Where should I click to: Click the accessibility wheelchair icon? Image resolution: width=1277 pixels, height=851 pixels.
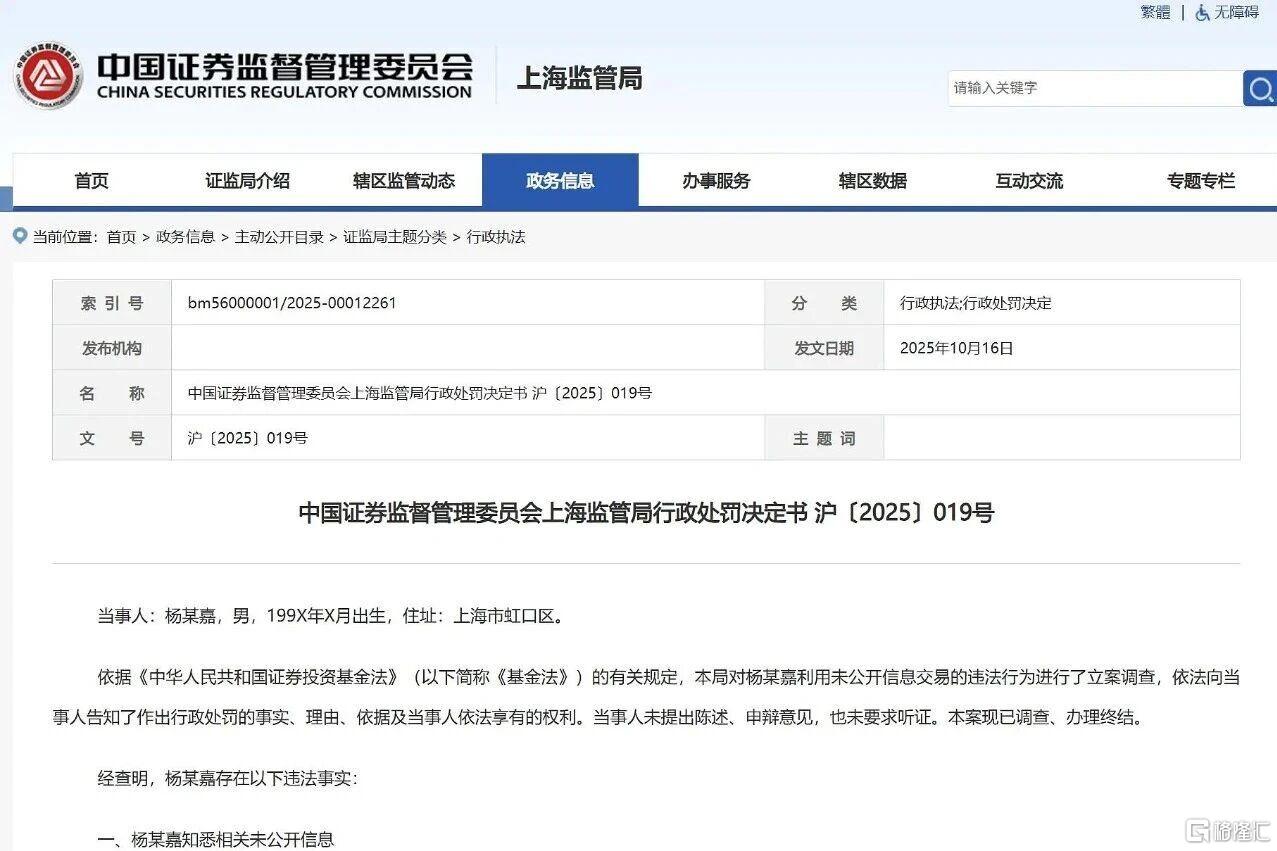pos(1202,13)
